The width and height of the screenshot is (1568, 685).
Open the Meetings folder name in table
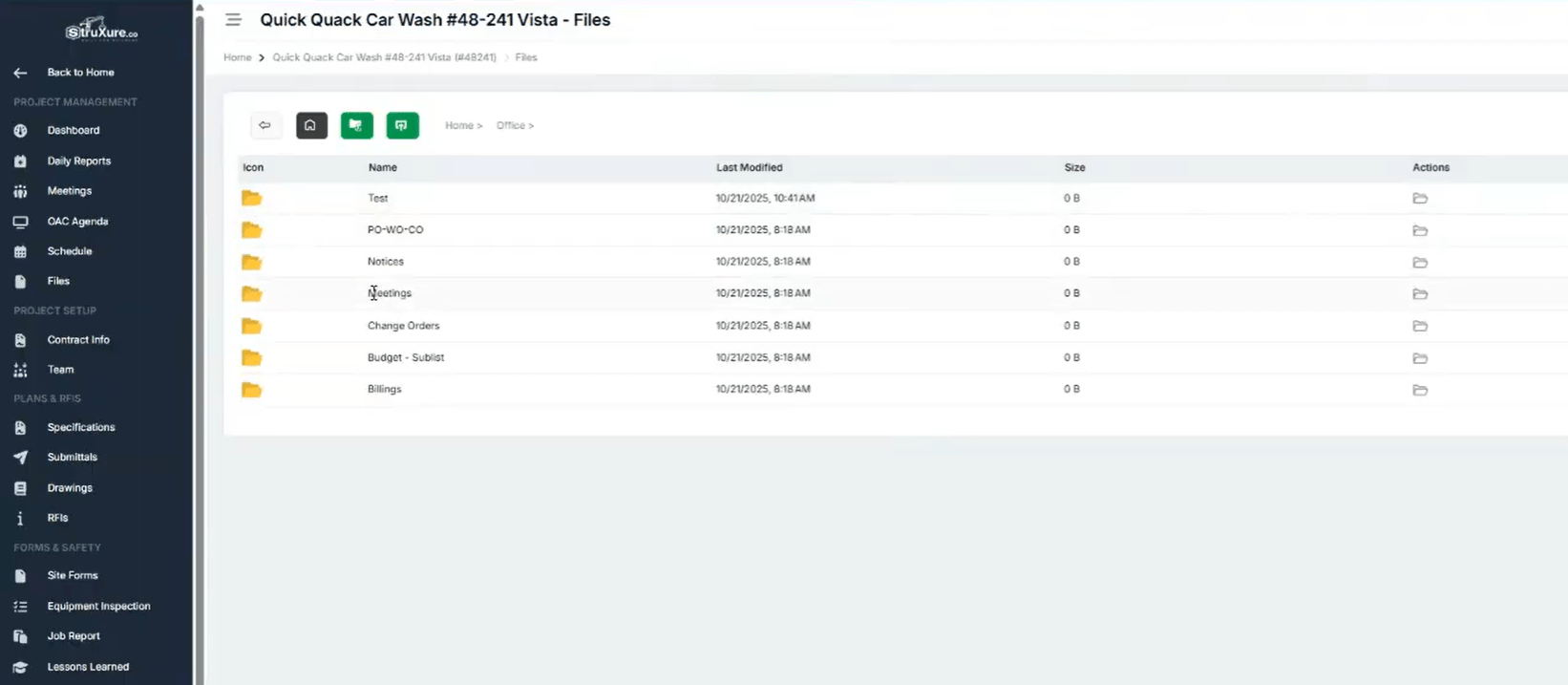point(390,293)
